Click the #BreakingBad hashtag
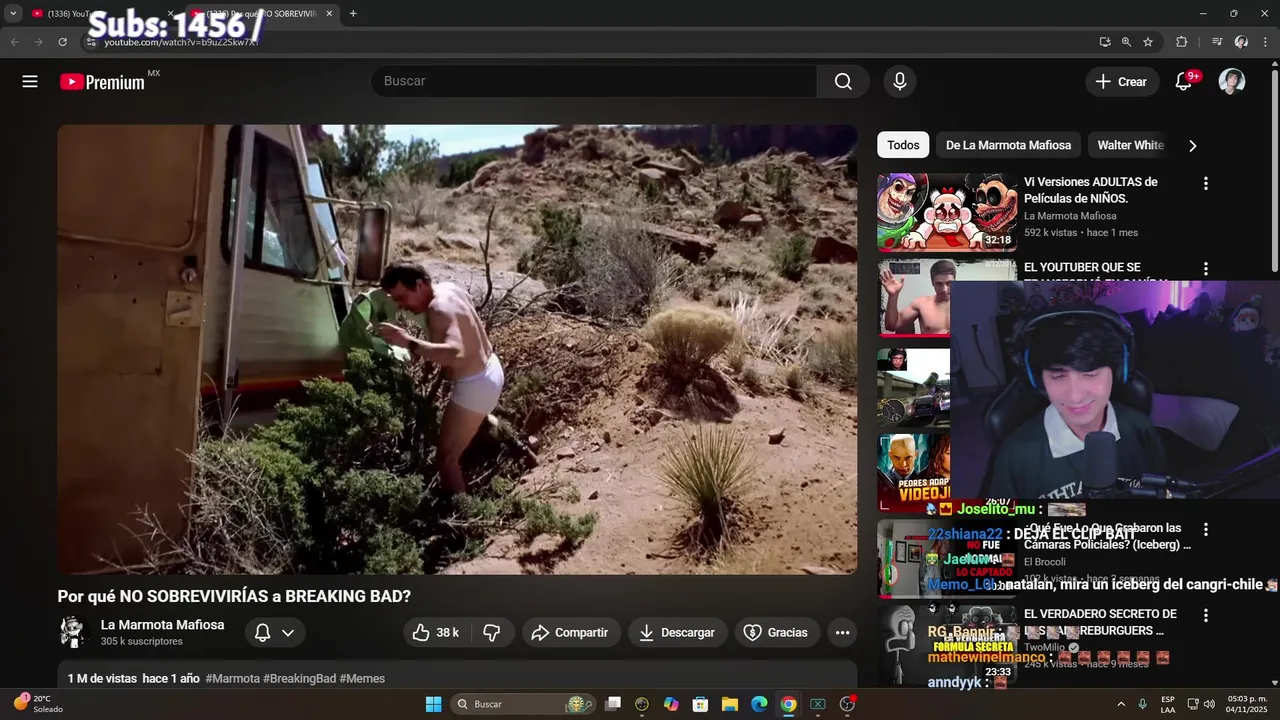 click(x=299, y=679)
